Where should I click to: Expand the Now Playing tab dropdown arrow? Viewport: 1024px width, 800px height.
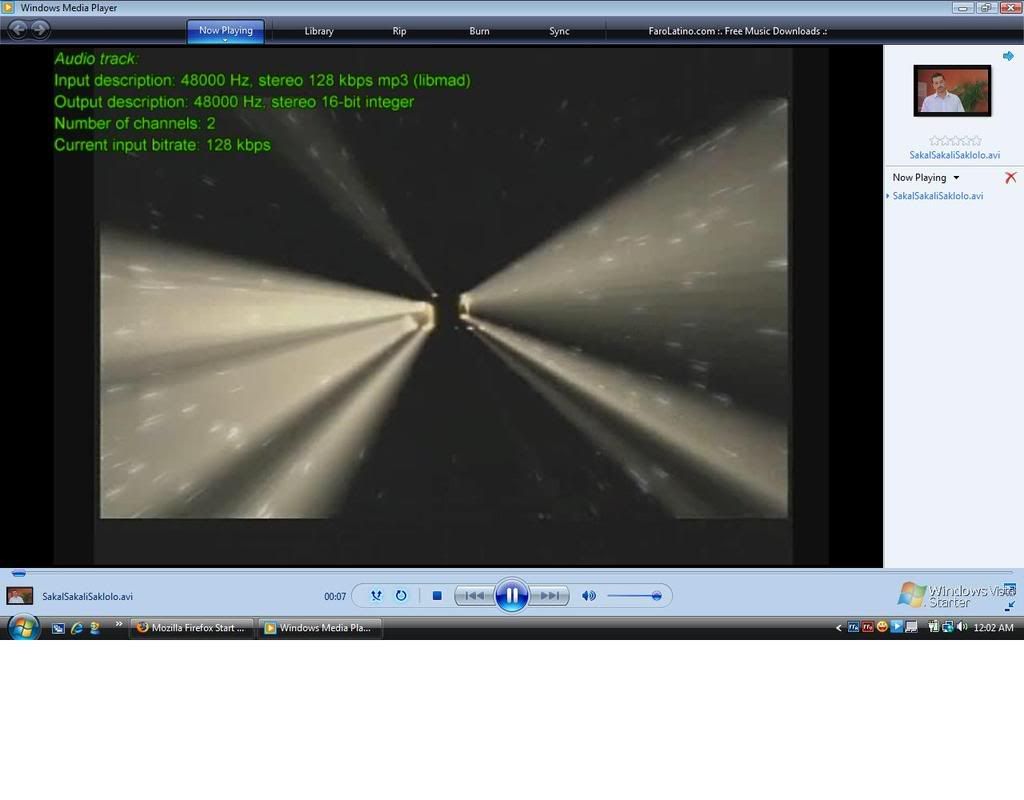point(225,40)
